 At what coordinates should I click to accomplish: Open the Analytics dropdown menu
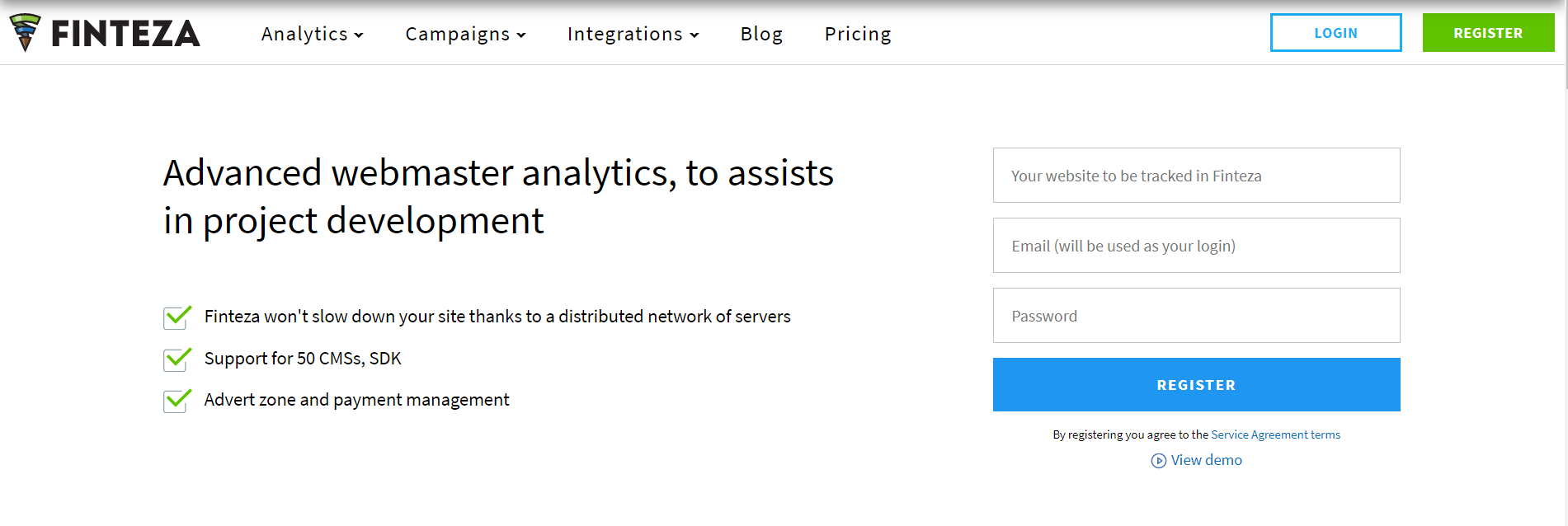click(x=312, y=34)
